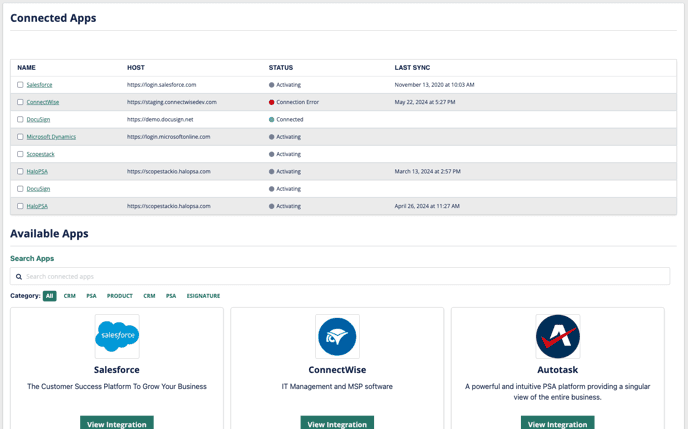Open the ConnectWise connected app link
Viewport: 688px width, 429px height.
click(x=43, y=102)
